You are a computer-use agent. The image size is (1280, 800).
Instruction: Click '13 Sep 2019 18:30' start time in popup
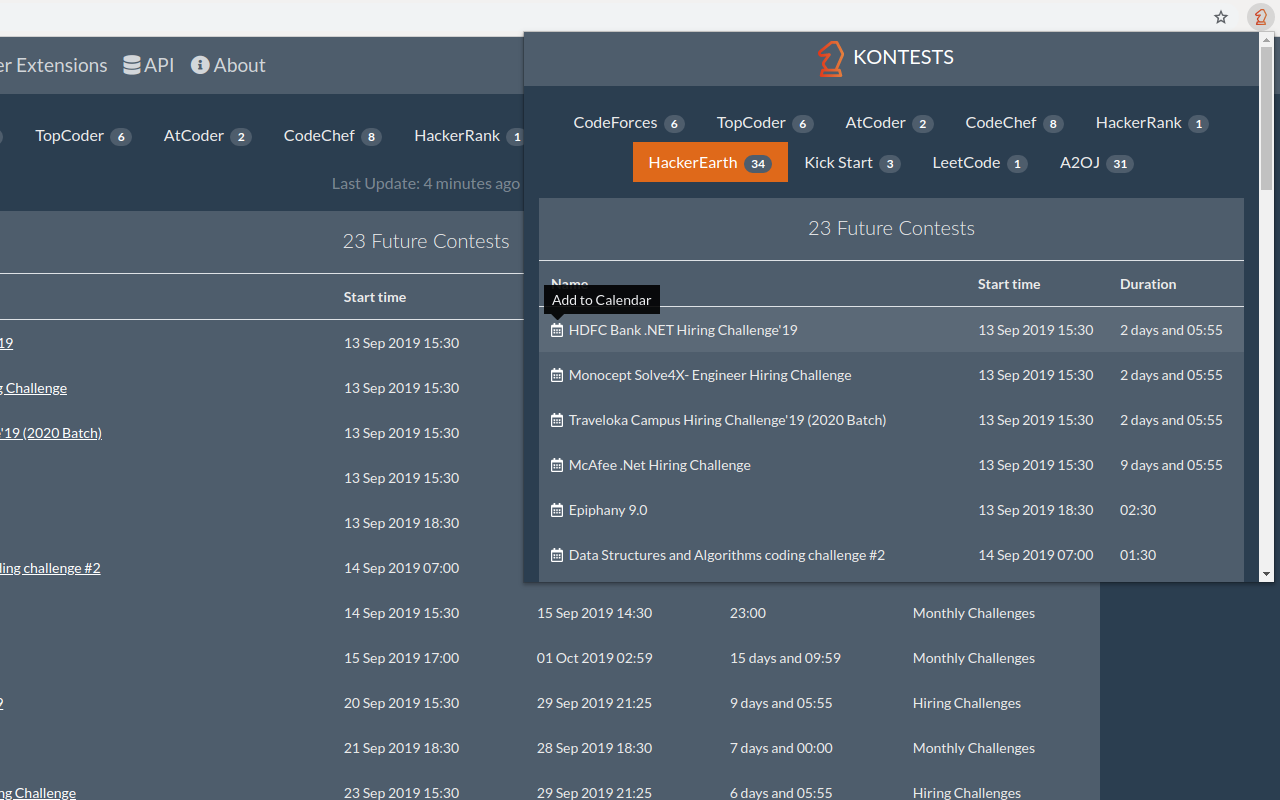pos(1036,510)
